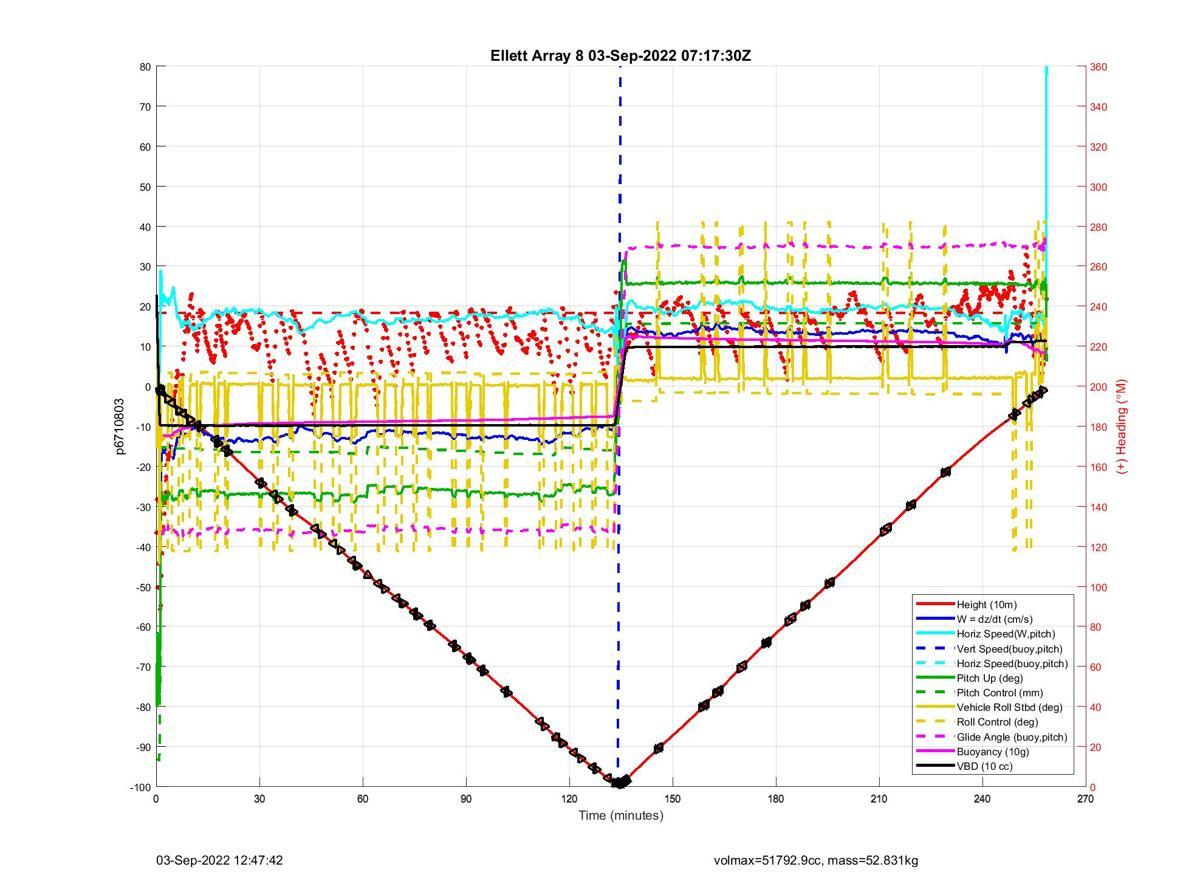Click the black line sample for VBD

[934, 767]
